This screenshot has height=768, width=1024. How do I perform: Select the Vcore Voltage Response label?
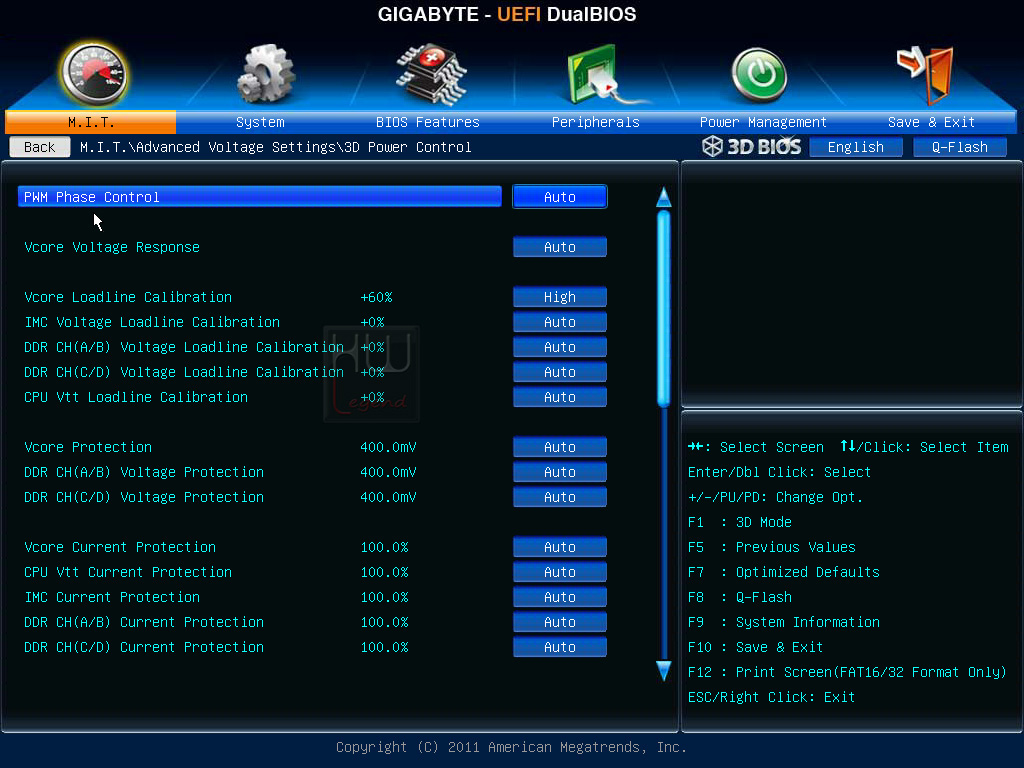point(112,247)
